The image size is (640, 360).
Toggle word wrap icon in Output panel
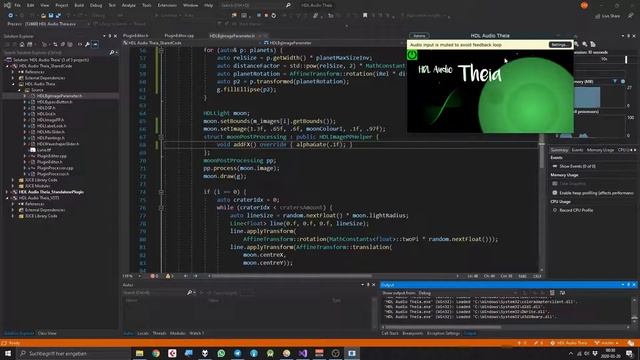(562, 293)
